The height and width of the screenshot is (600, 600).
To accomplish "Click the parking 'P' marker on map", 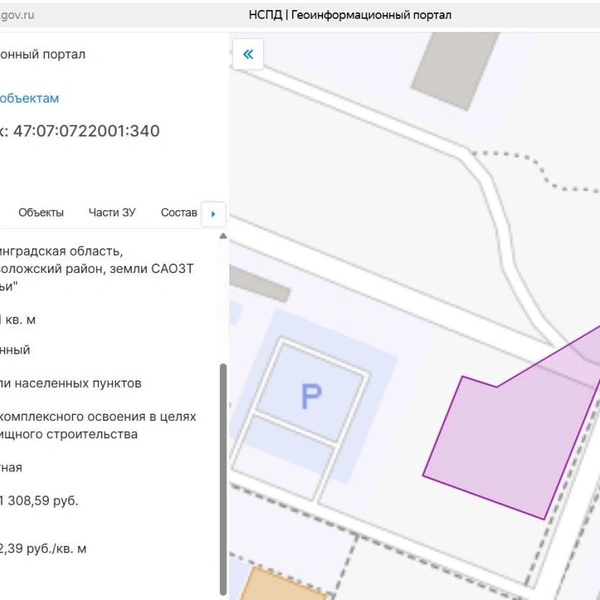I will [311, 396].
